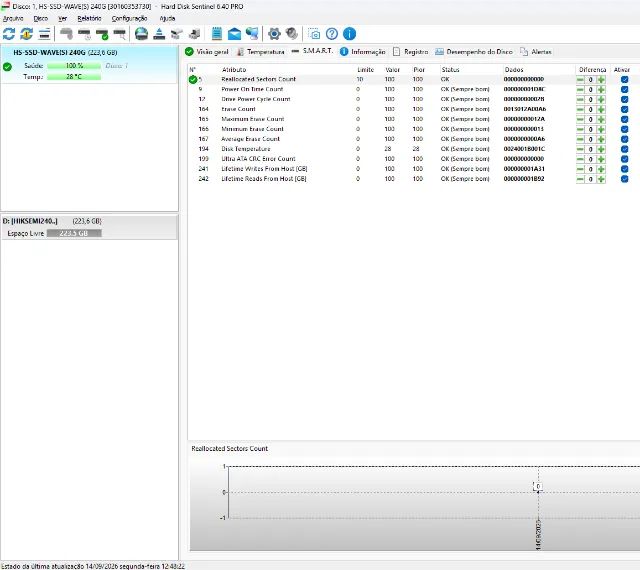
Task: Click the grey disk with clock icon
Action: (x=84, y=34)
